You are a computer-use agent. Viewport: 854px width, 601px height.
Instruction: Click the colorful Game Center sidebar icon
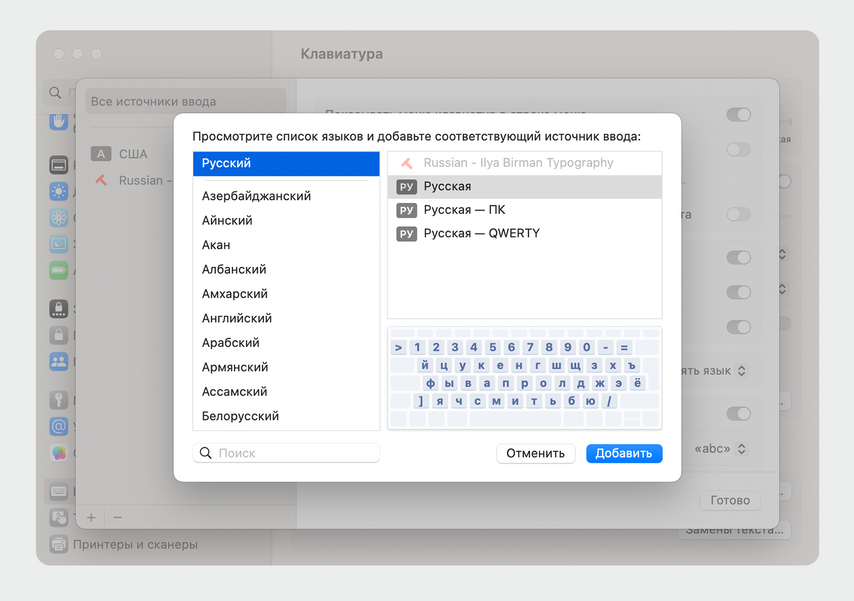(x=58, y=452)
